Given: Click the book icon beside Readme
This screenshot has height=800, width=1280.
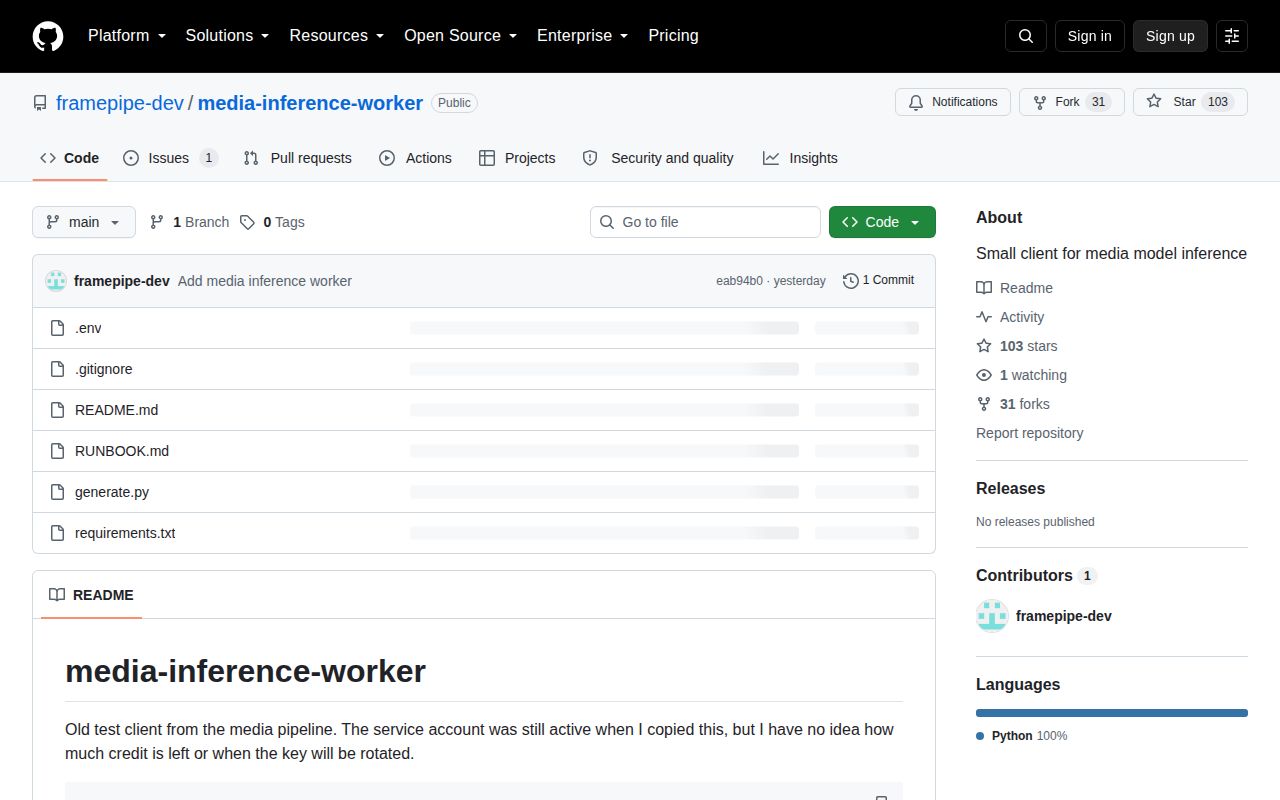Looking at the screenshot, I should tap(984, 288).
